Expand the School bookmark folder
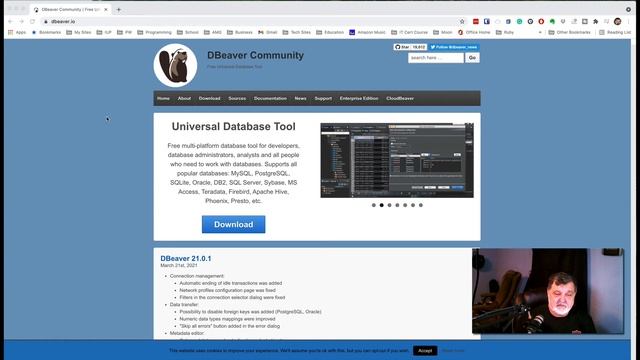 pyautogui.click(x=188, y=32)
